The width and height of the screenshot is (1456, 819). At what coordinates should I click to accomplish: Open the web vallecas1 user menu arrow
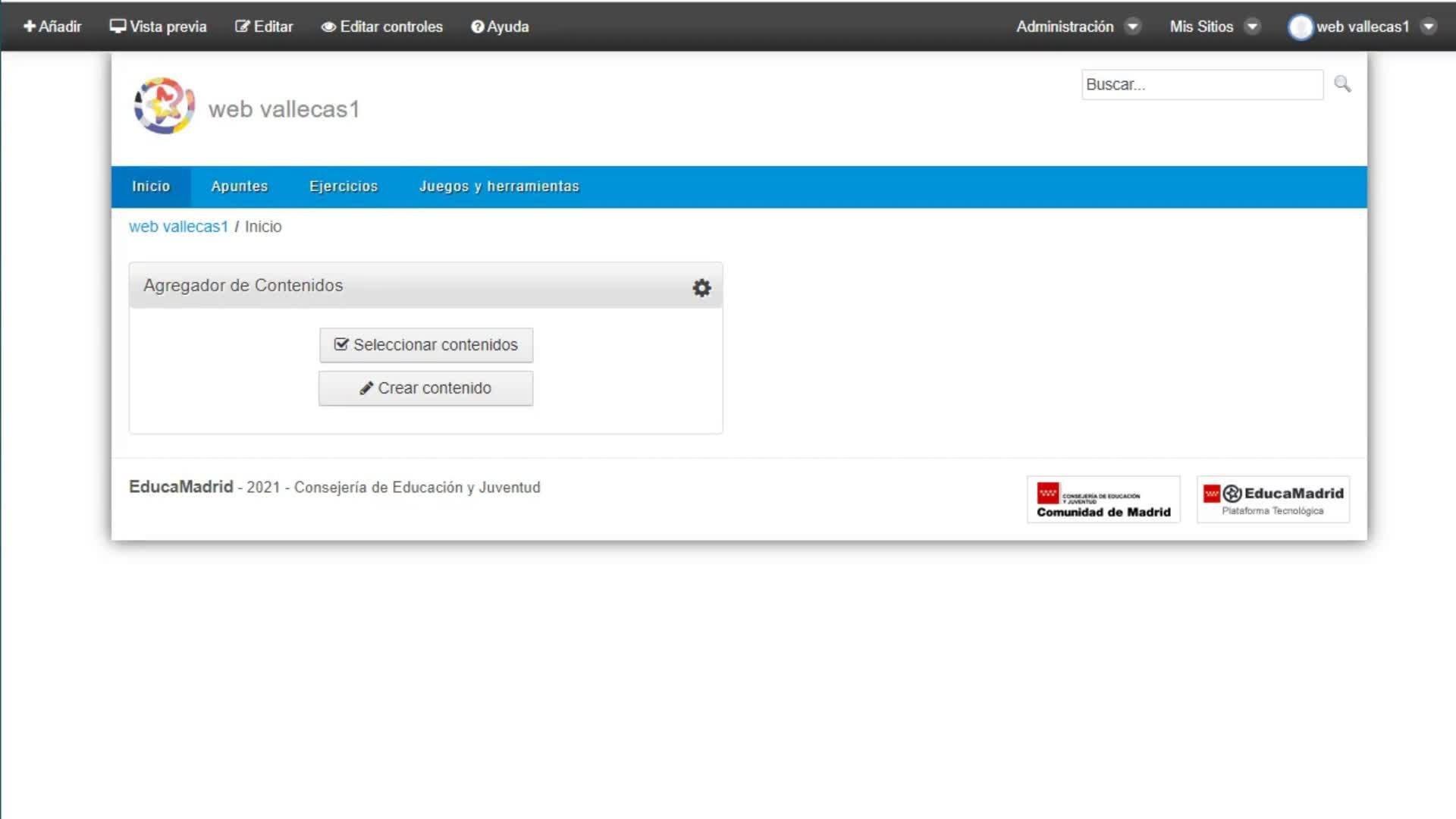coord(1429,27)
